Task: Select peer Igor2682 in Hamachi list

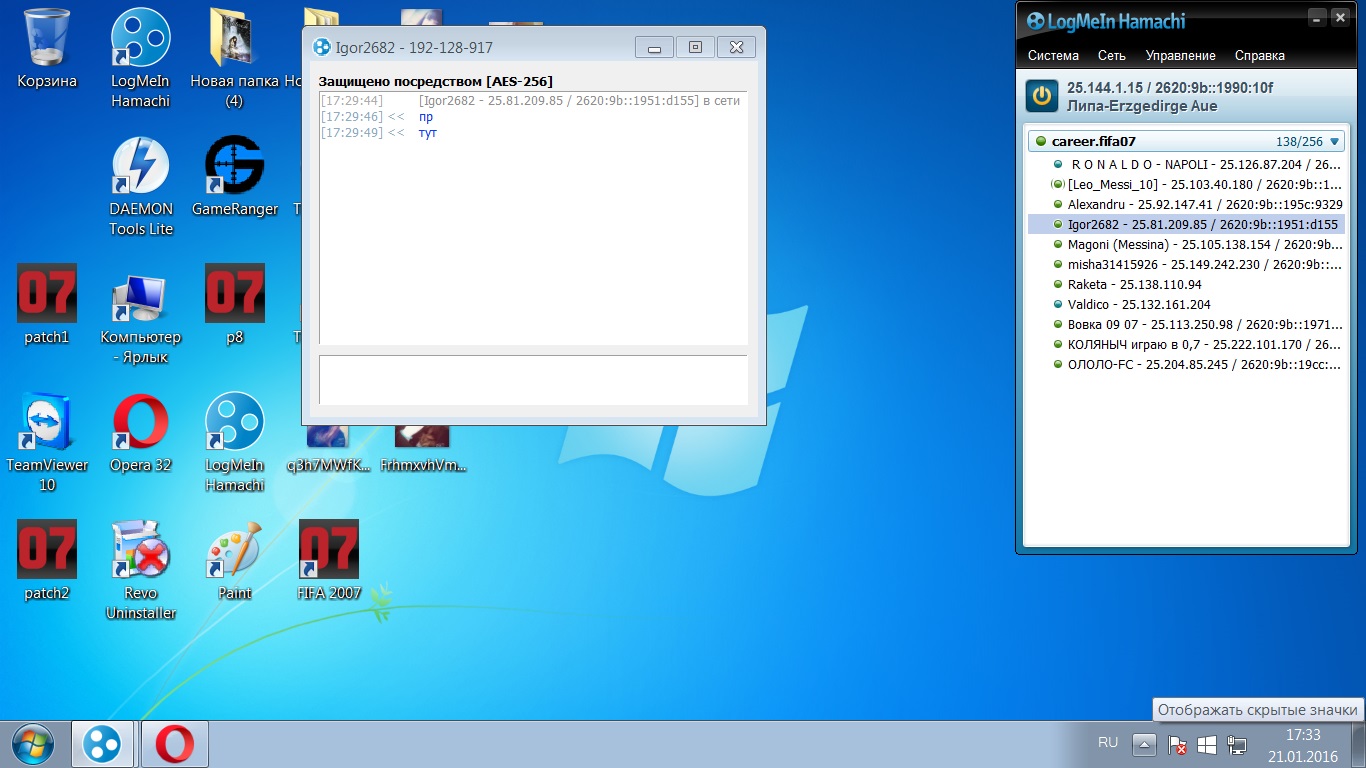Action: click(1186, 224)
